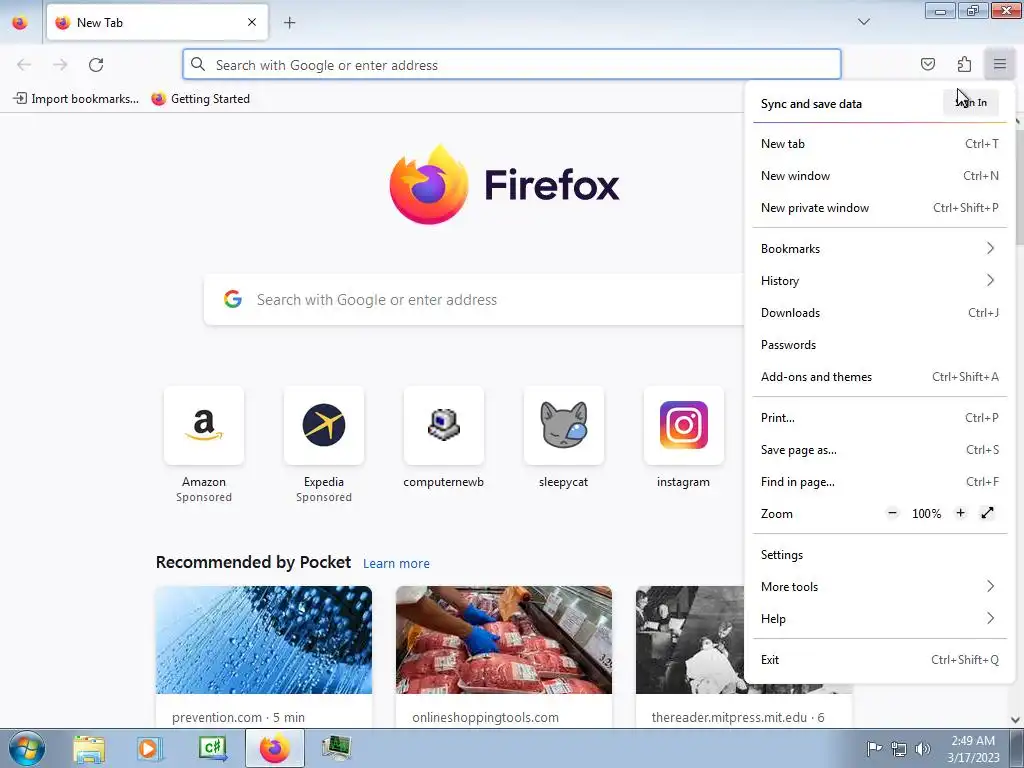1024x768 pixels.
Task: Open the Action Center flag icon
Action: (x=874, y=749)
